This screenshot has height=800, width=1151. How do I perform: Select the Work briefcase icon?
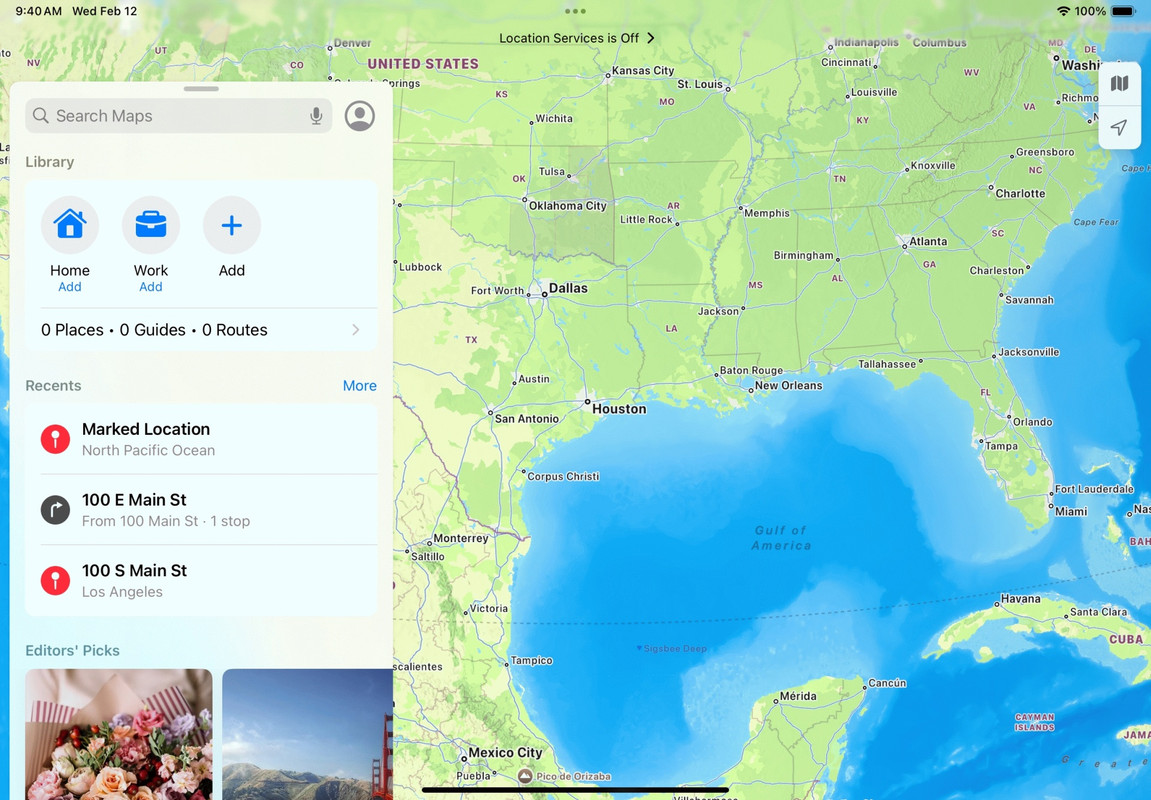(x=150, y=225)
